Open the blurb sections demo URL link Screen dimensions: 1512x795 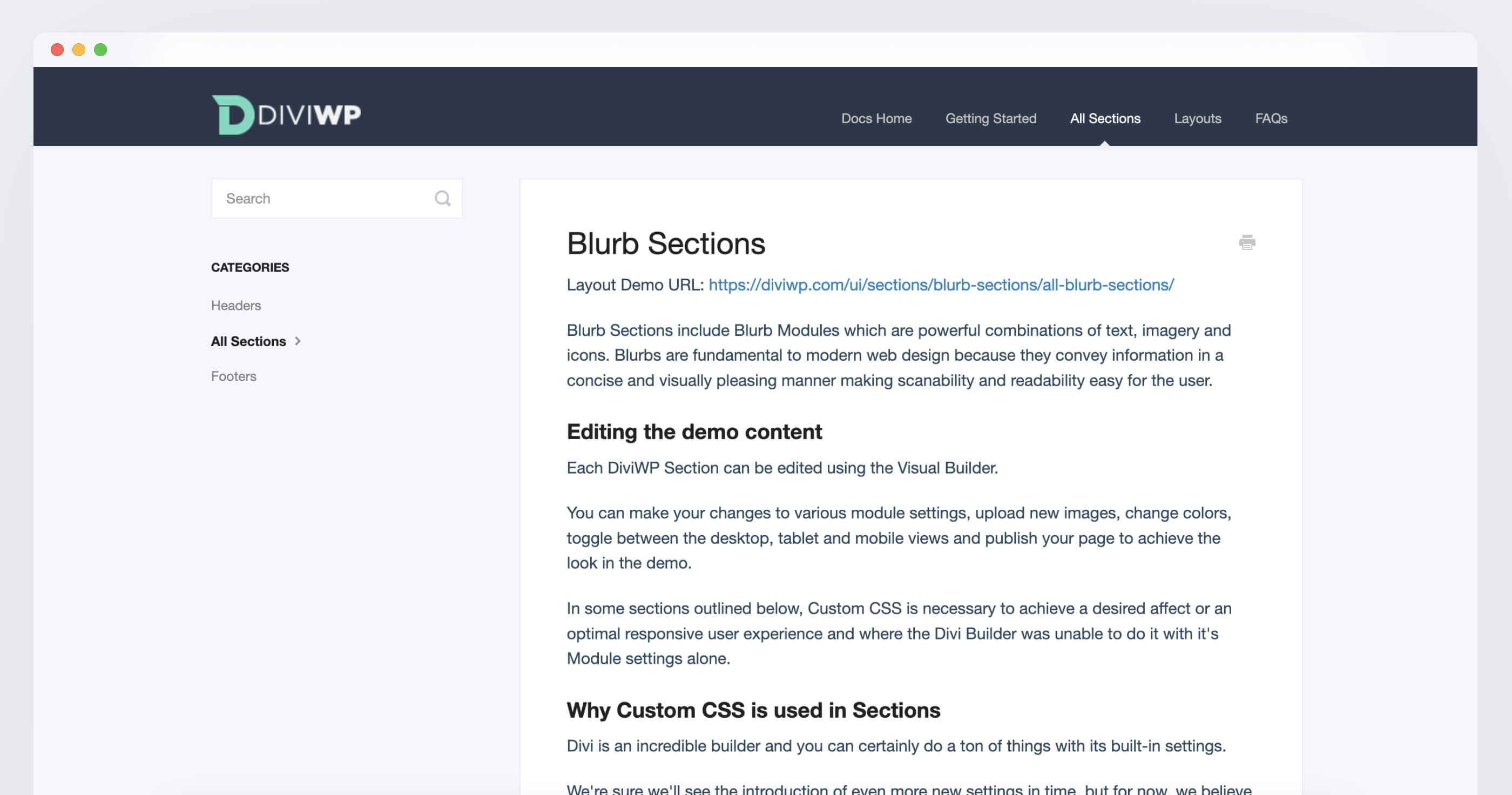point(940,285)
